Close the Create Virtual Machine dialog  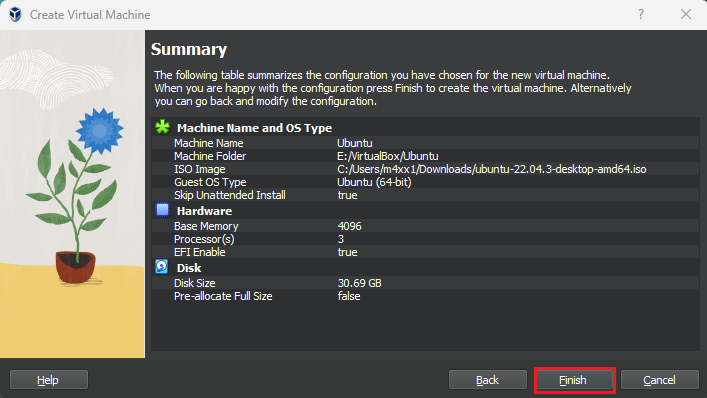[x=686, y=14]
